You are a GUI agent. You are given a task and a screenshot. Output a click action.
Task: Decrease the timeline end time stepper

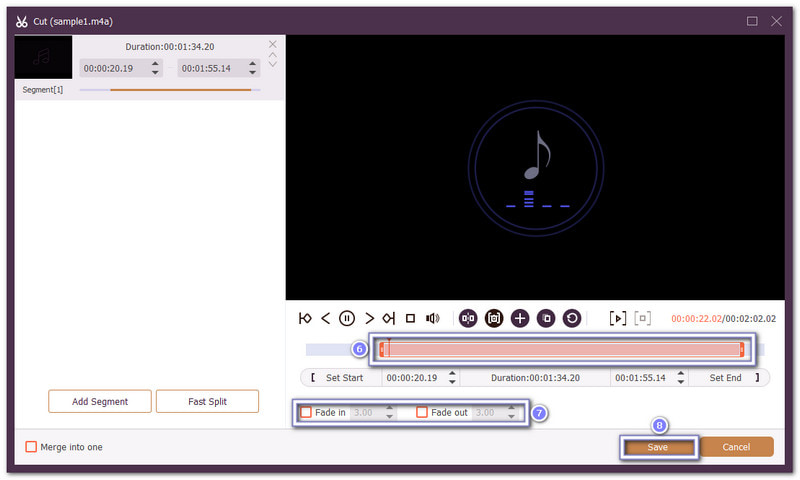681,382
